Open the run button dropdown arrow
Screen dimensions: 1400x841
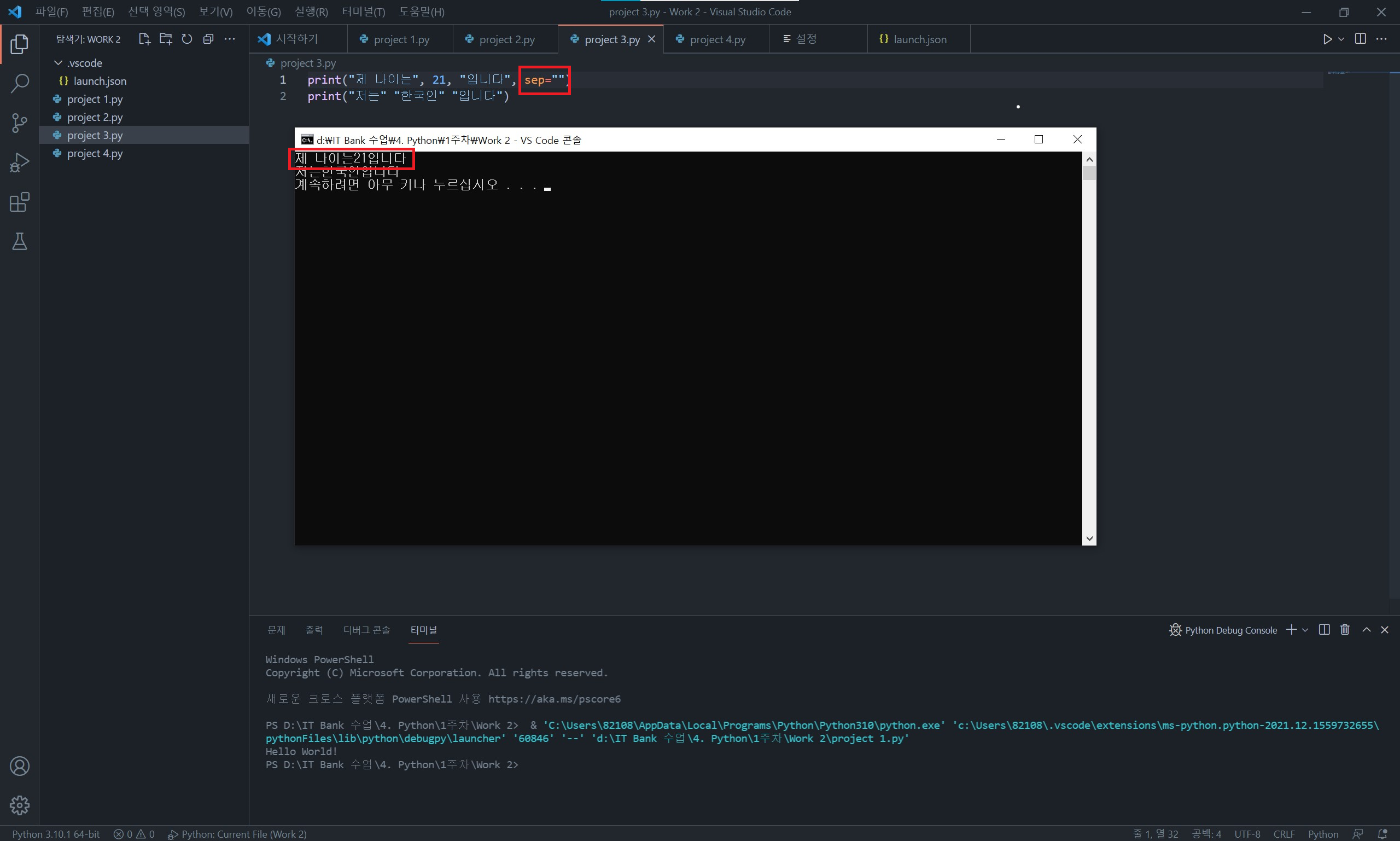point(1341,39)
